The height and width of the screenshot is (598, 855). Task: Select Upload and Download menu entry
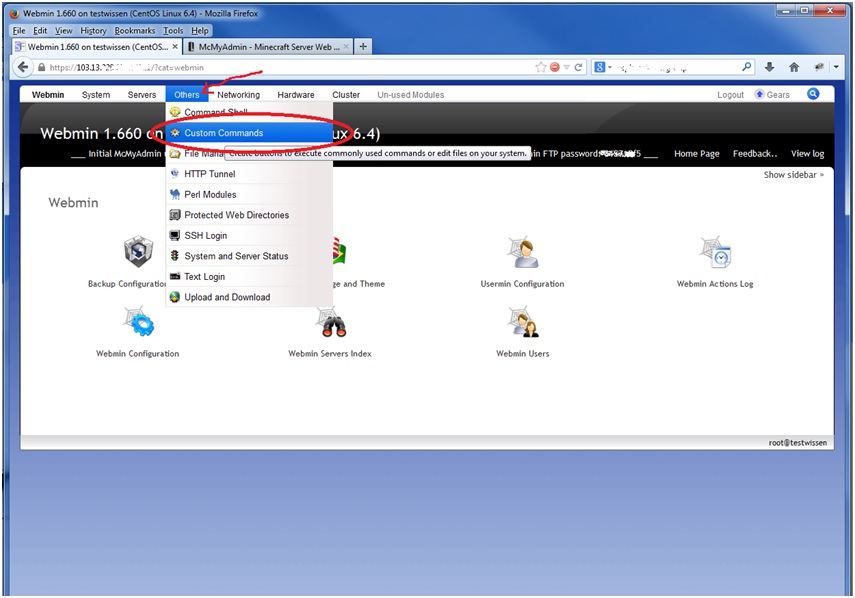pyautogui.click(x=249, y=297)
